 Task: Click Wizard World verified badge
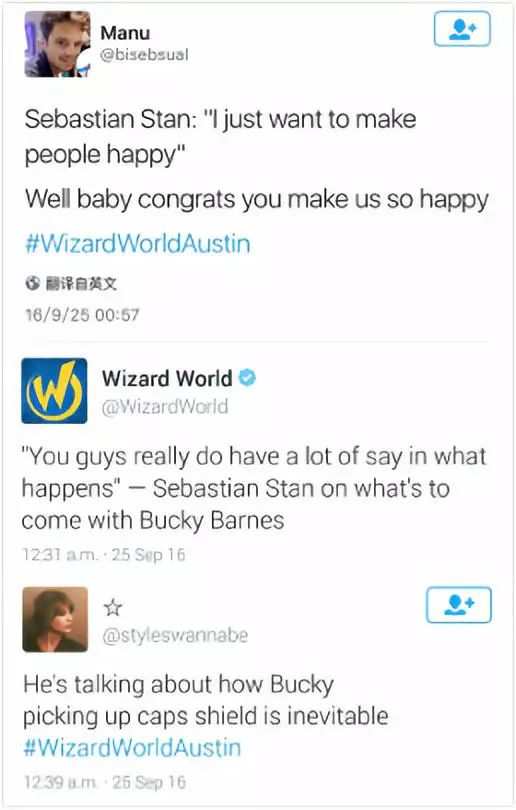tap(247, 378)
